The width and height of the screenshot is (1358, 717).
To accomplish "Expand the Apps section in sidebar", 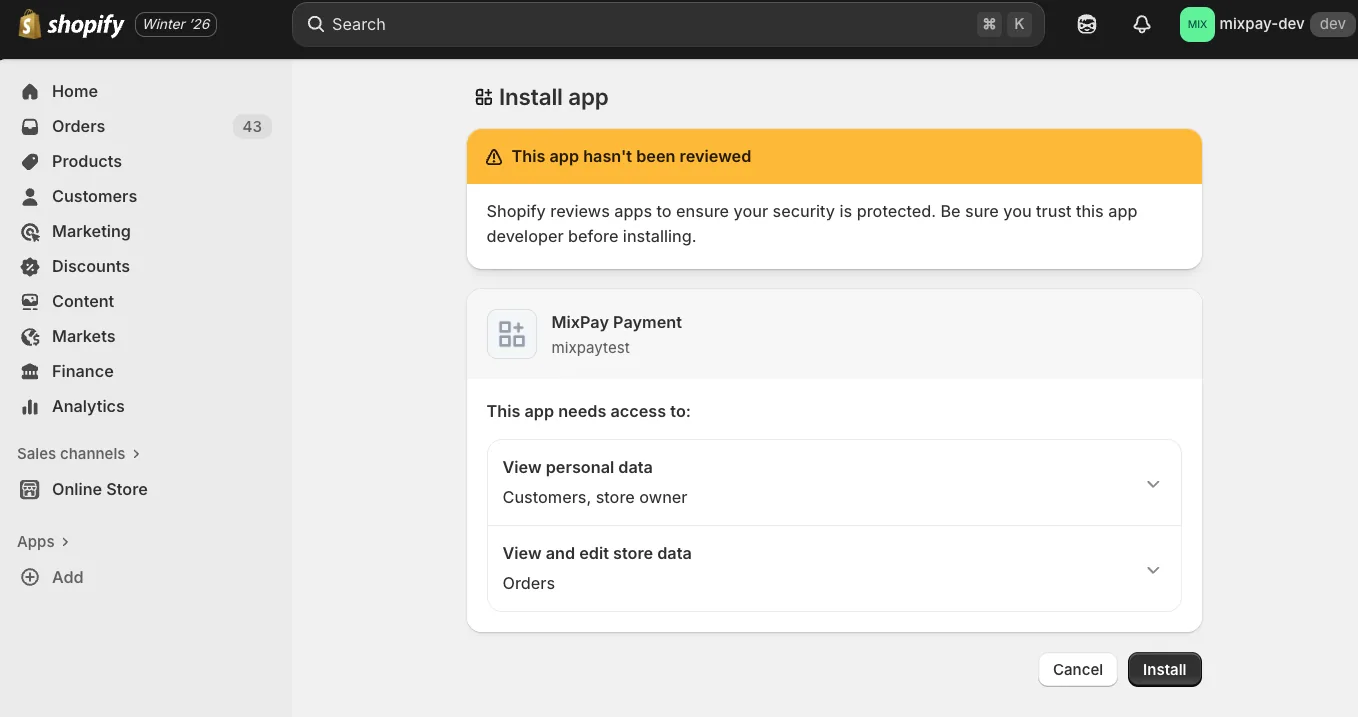I will 43,541.
